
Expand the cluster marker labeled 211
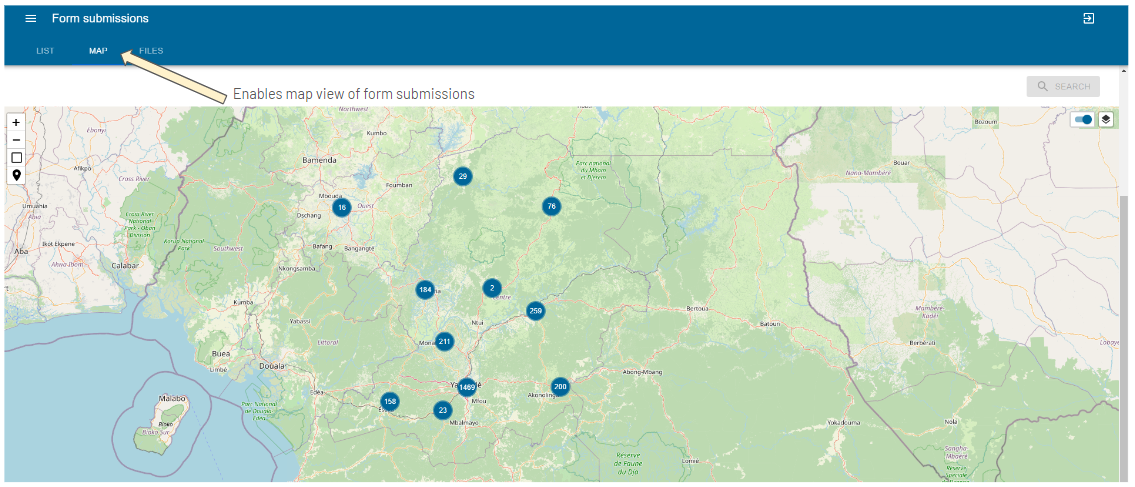tap(444, 342)
